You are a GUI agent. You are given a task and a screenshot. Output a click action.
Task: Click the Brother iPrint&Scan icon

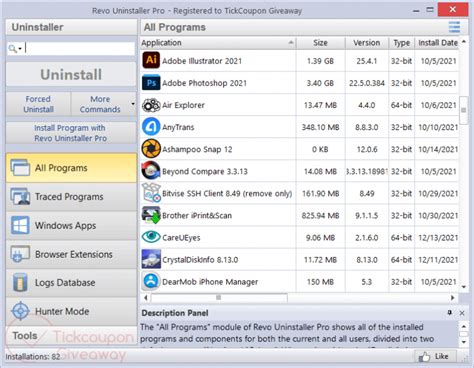tap(151, 215)
